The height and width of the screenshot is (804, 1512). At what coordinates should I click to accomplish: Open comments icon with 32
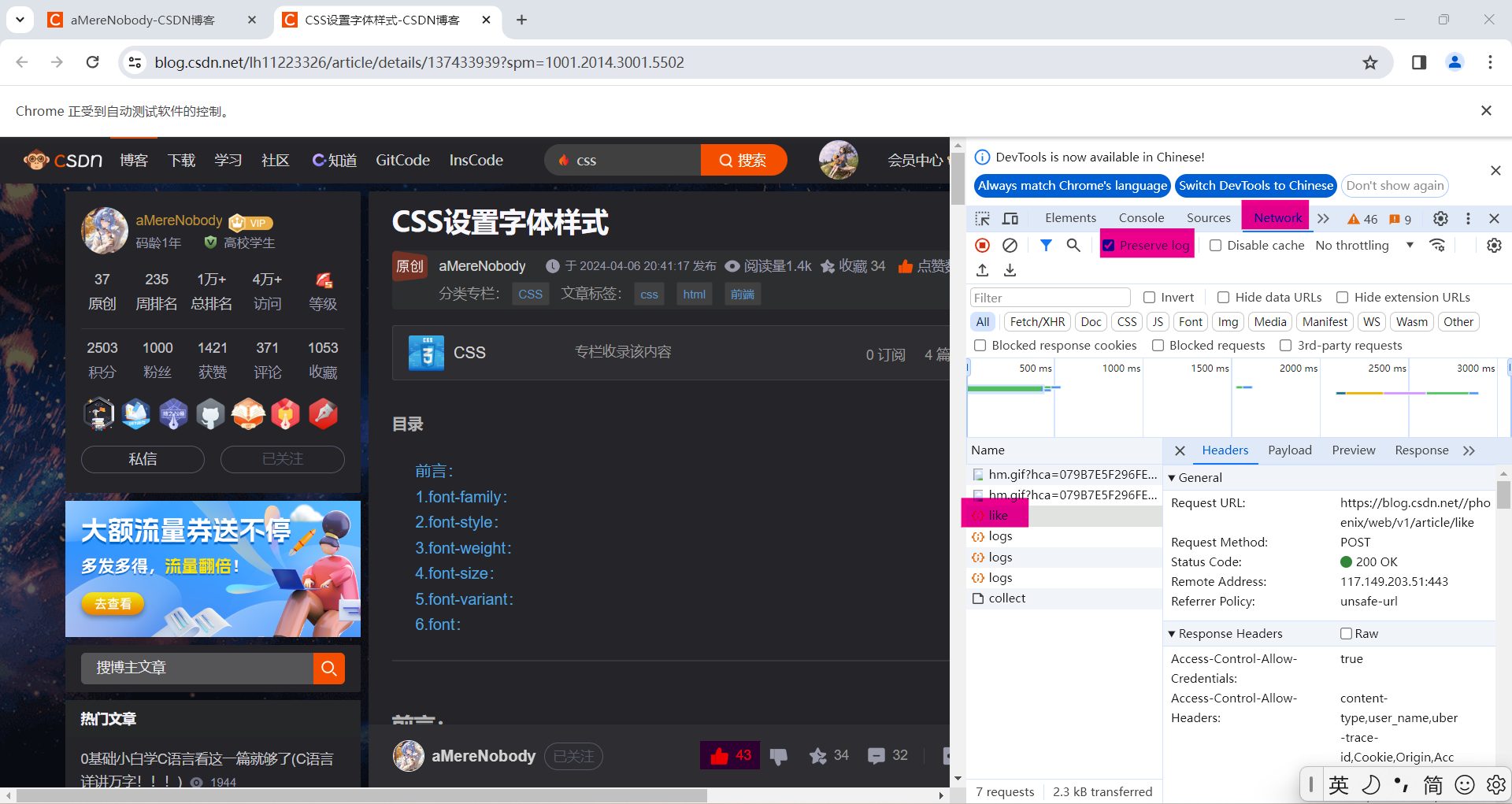point(888,756)
